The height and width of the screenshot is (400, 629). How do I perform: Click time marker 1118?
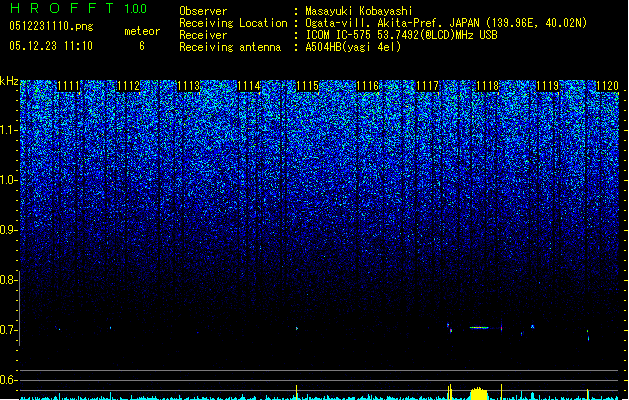pos(488,86)
